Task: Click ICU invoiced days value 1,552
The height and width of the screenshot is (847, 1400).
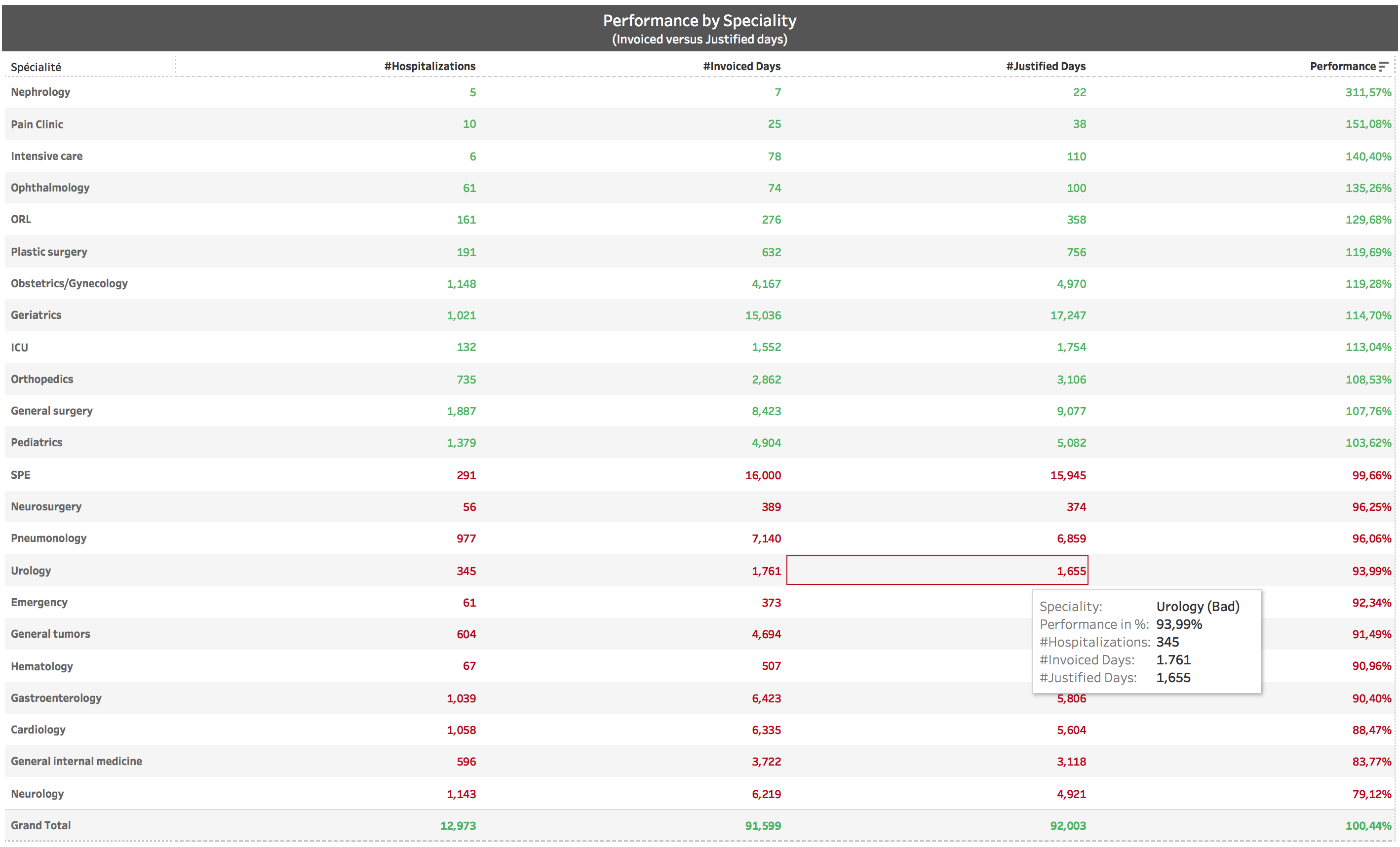Action: coord(767,347)
